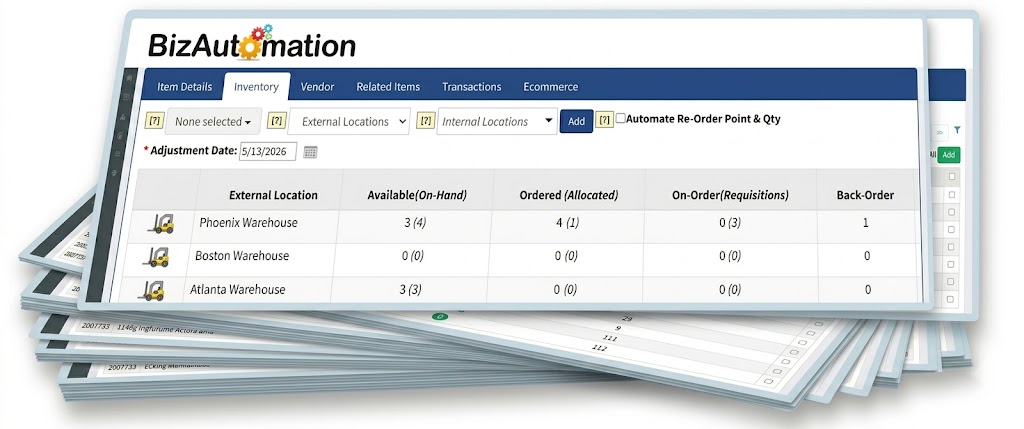Click the Adjustment Date input field

(x=268, y=151)
